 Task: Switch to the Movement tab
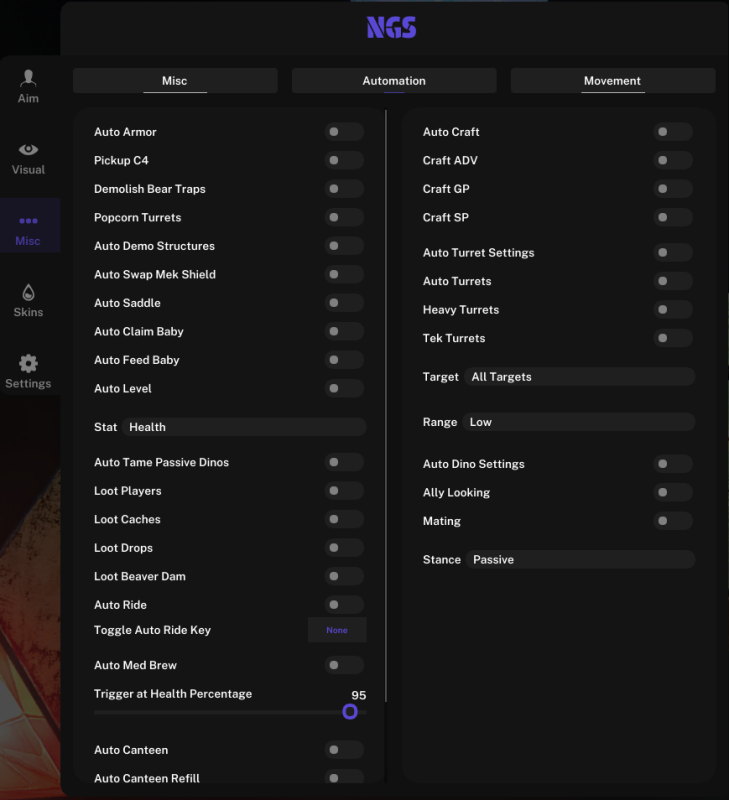click(613, 81)
